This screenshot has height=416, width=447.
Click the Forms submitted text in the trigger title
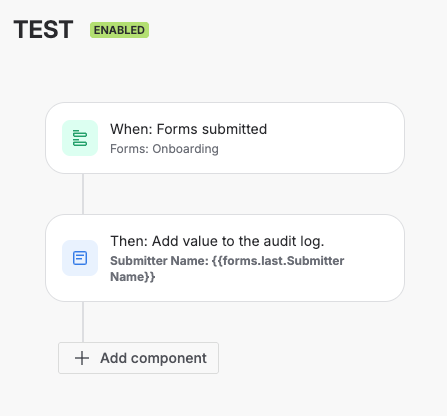pos(212,129)
